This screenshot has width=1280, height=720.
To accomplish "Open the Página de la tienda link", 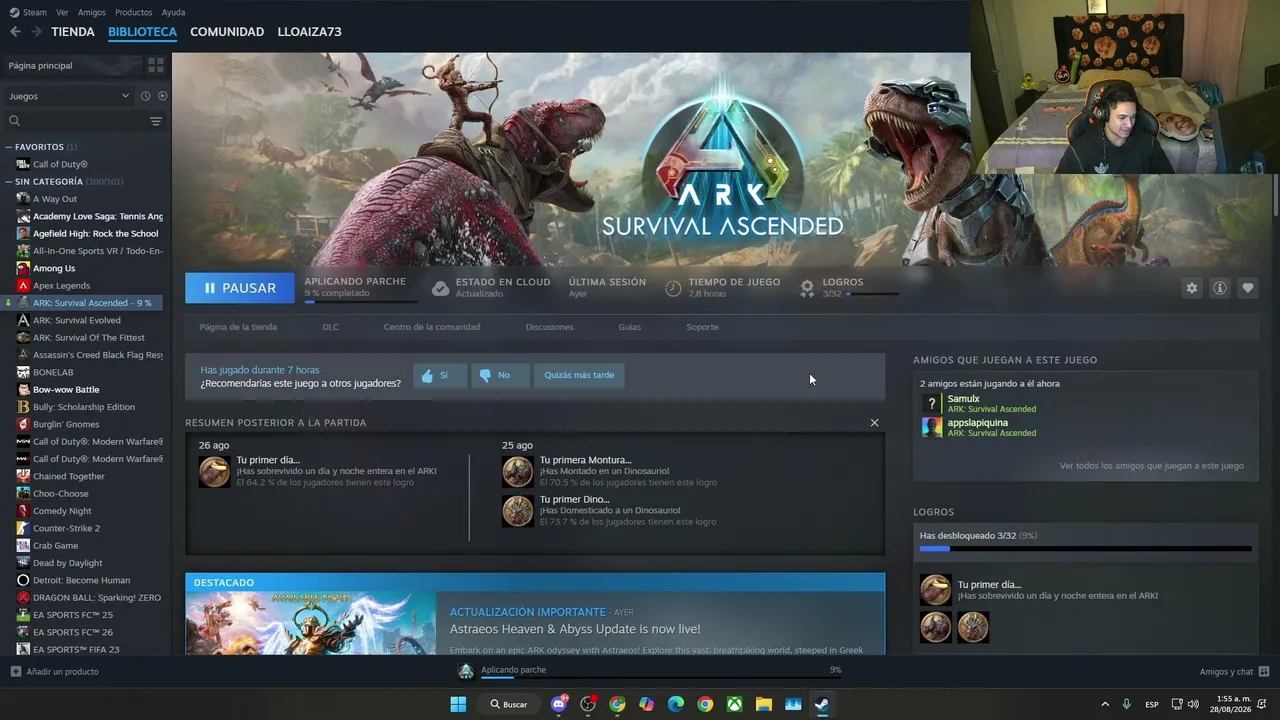I will coord(238,327).
